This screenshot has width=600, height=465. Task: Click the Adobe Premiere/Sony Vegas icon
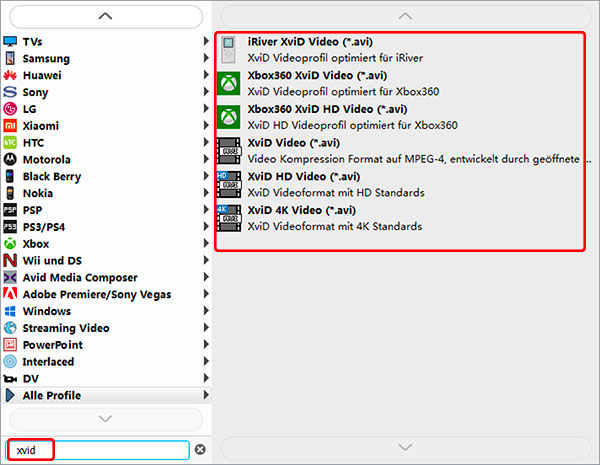10,294
